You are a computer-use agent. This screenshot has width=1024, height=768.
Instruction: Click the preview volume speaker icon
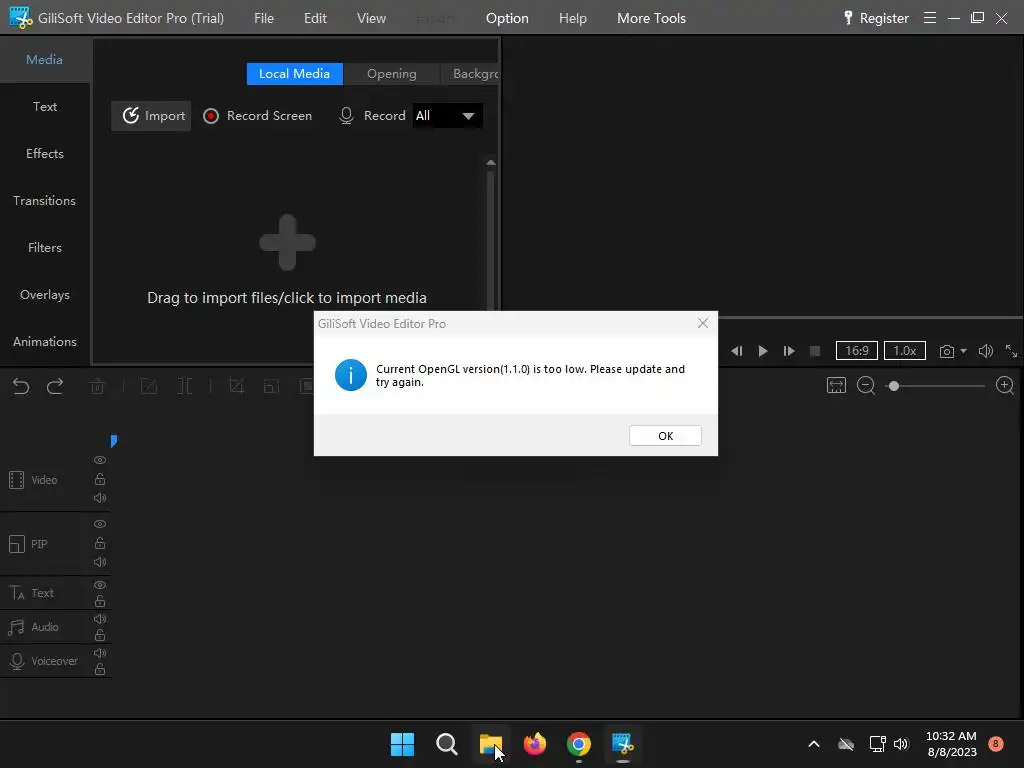point(985,351)
